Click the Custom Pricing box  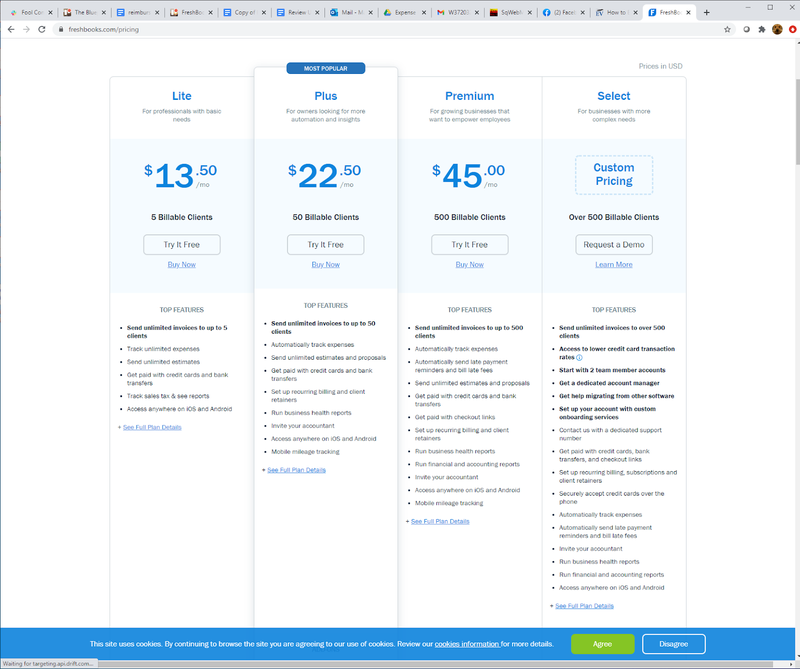coord(614,175)
